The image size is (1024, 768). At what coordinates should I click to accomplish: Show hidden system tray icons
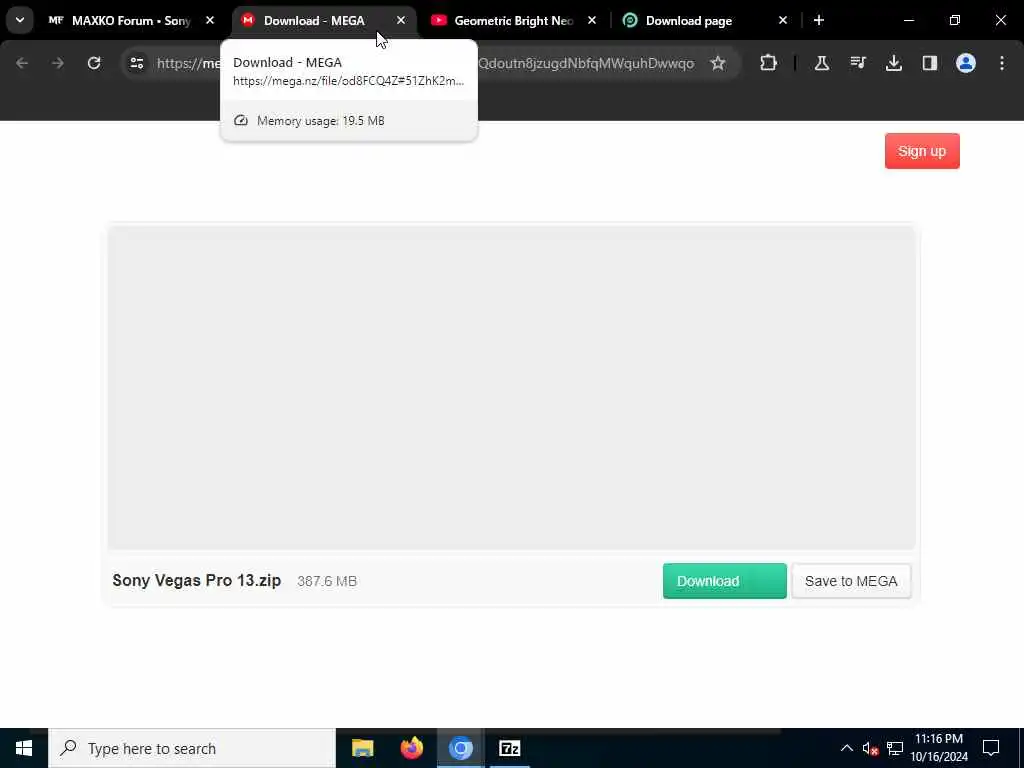(846, 748)
